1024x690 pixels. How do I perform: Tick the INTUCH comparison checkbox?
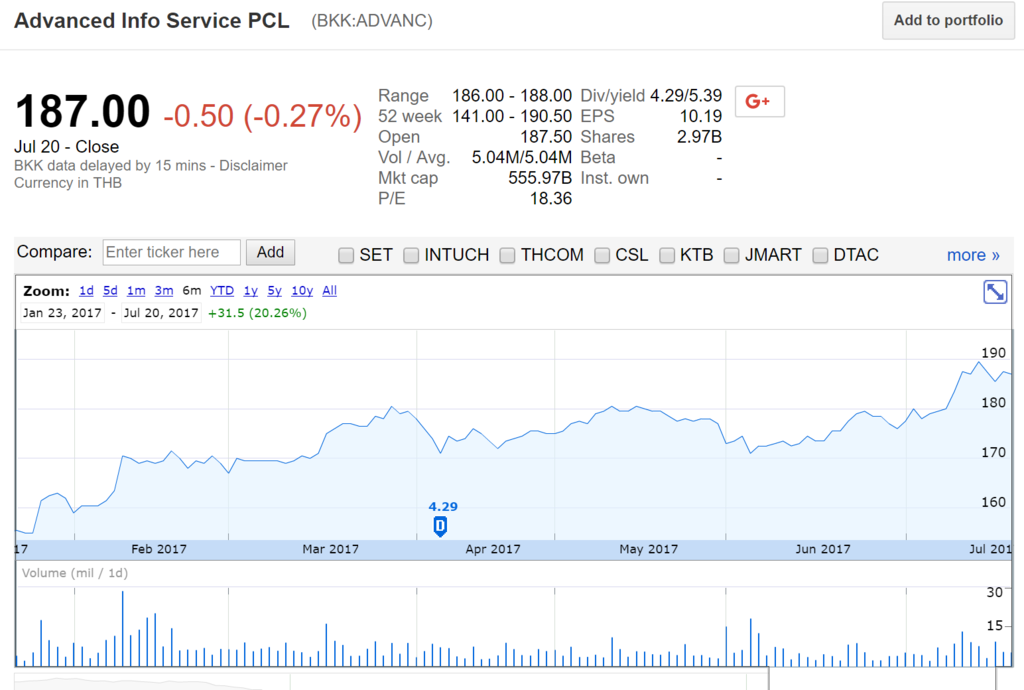click(411, 255)
